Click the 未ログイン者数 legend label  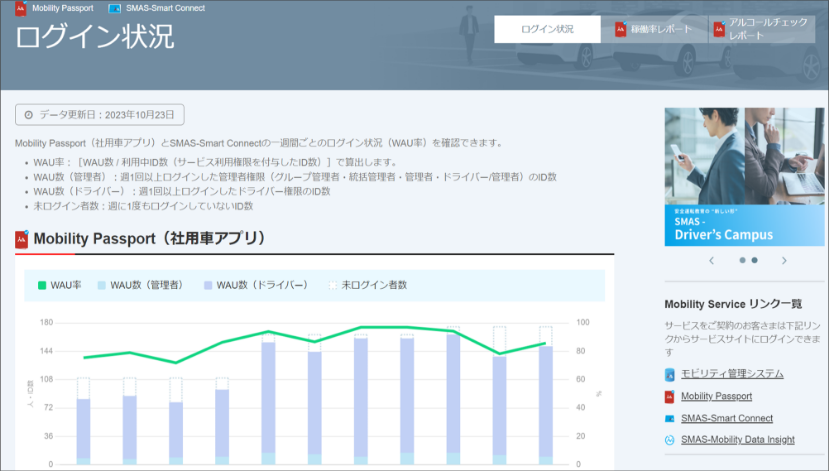(374, 285)
